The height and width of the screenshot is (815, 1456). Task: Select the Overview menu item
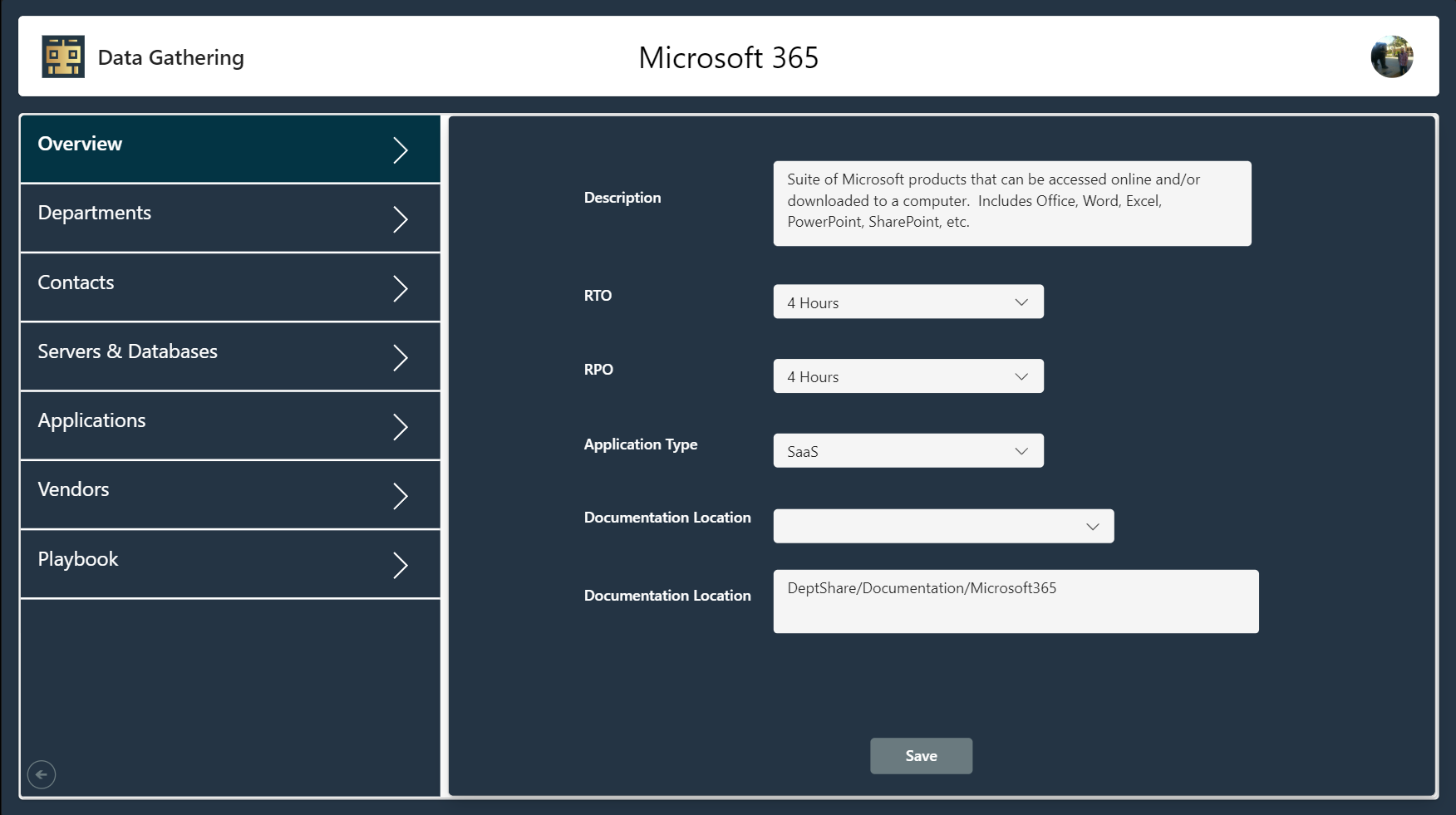pyautogui.click(x=230, y=149)
